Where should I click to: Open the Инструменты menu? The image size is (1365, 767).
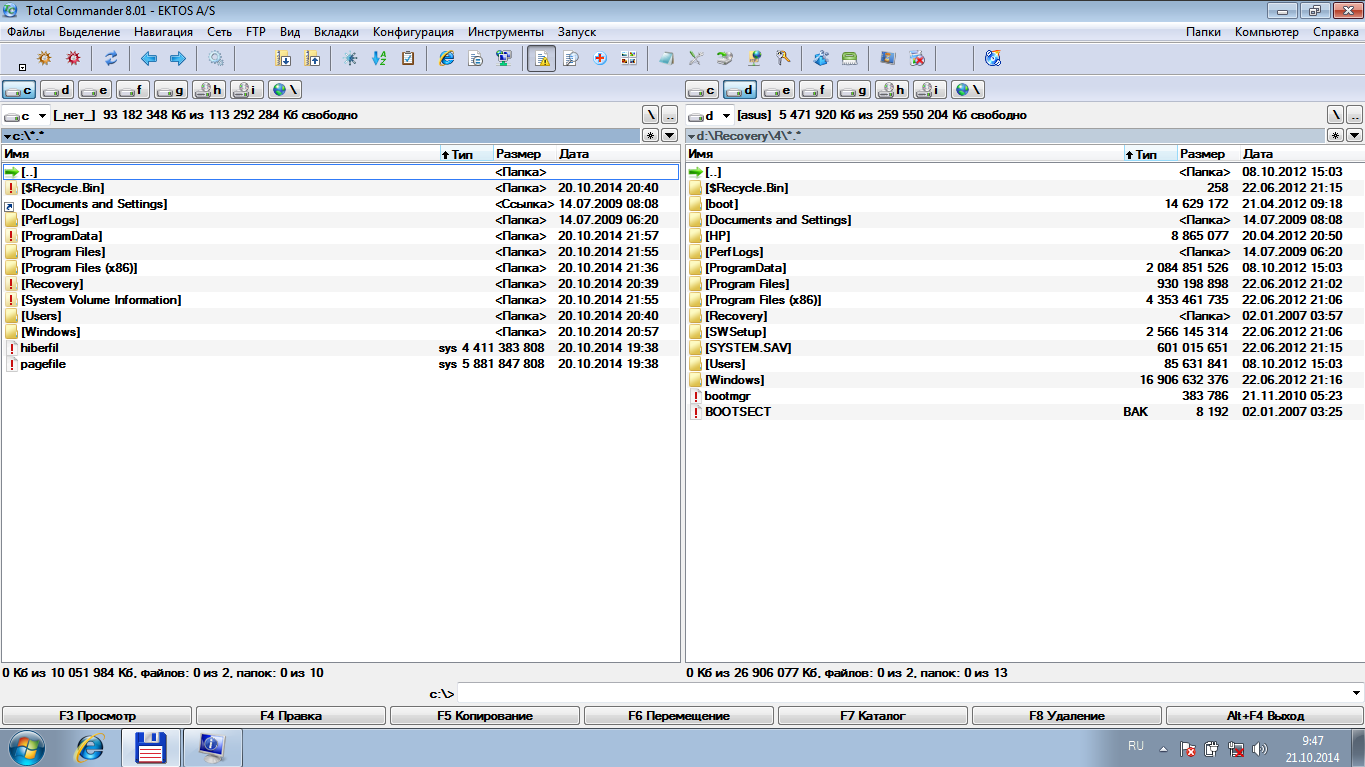tap(506, 32)
